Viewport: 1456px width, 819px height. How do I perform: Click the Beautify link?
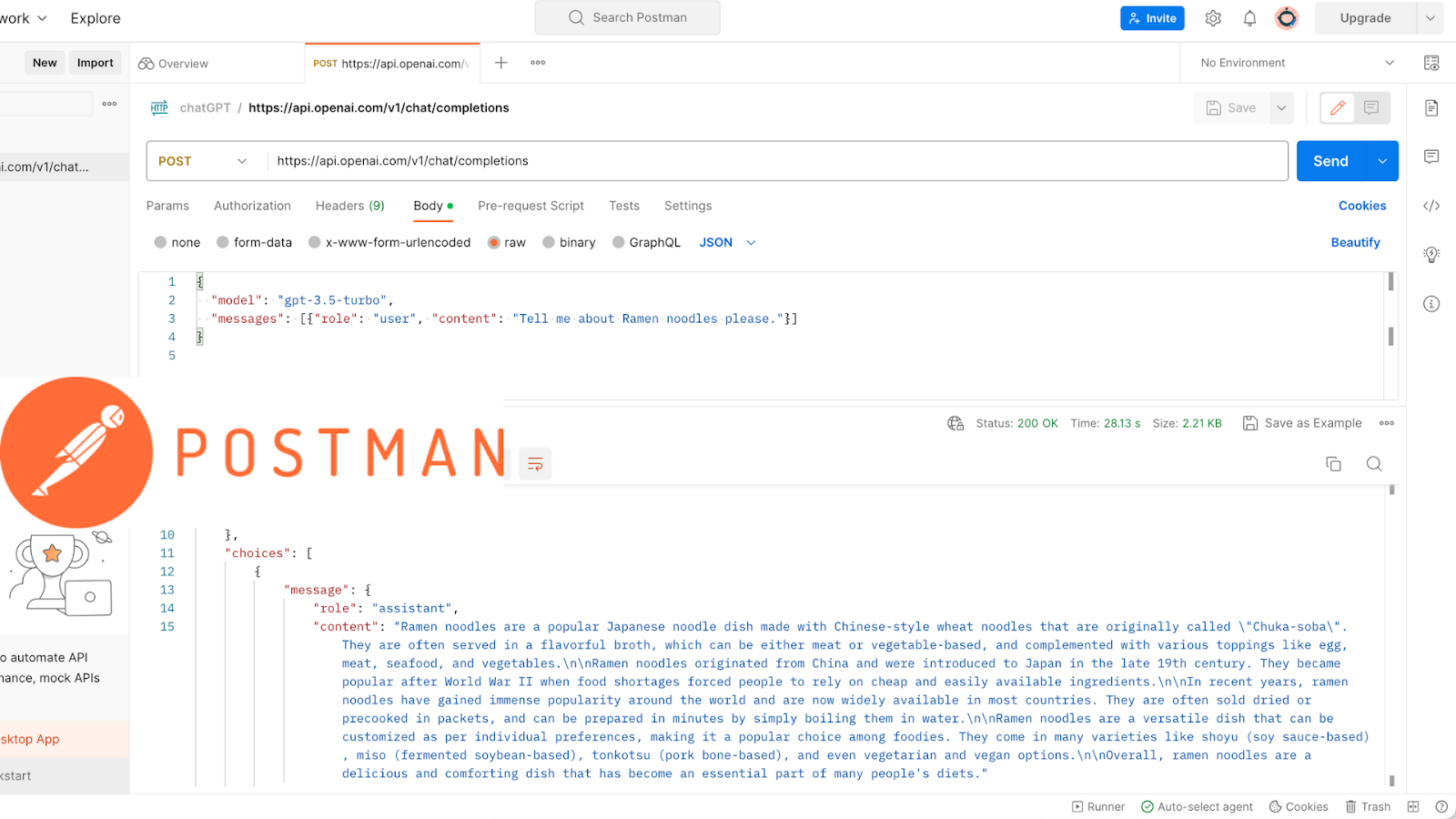1355,242
